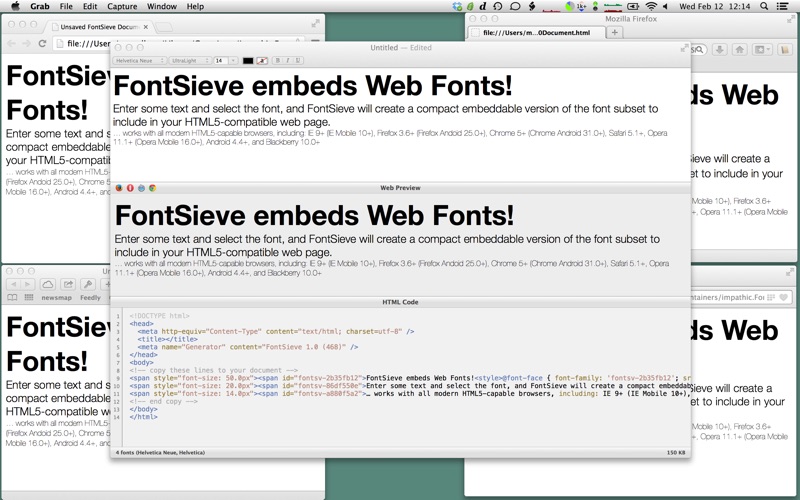Pick the black text color swatch
Viewport: 800px width, 500px height.
248,61
